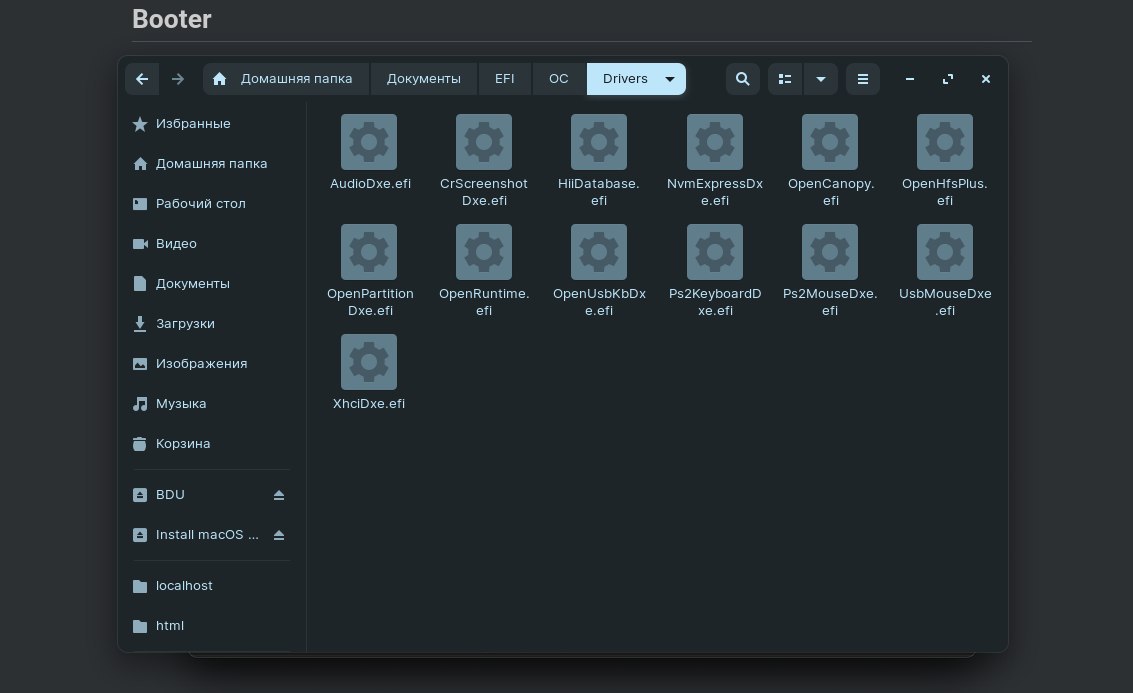The width and height of the screenshot is (1133, 693).
Task: Select the OpenUsbKbDxe.efi file icon
Action: click(x=599, y=251)
